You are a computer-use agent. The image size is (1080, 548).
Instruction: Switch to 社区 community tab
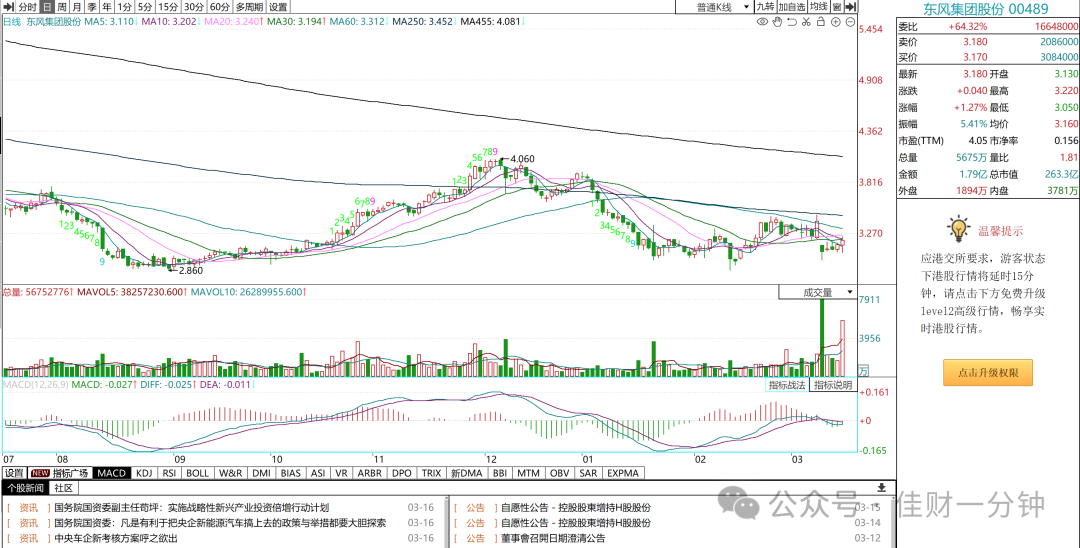pos(64,487)
